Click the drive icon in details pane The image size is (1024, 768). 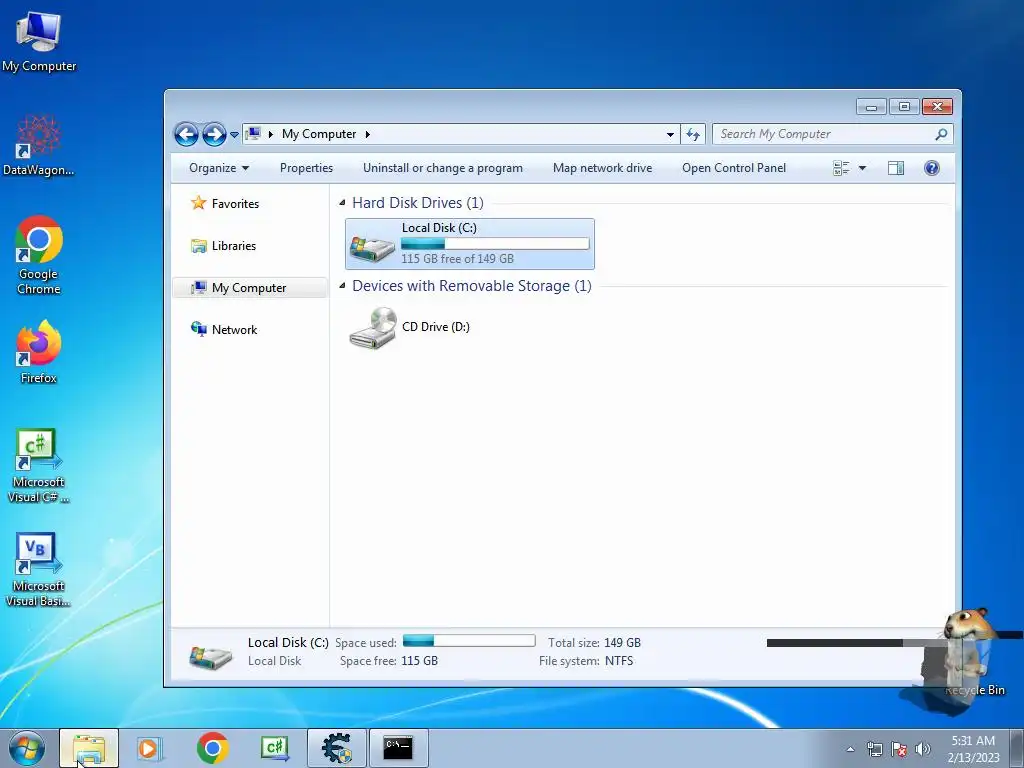210,656
